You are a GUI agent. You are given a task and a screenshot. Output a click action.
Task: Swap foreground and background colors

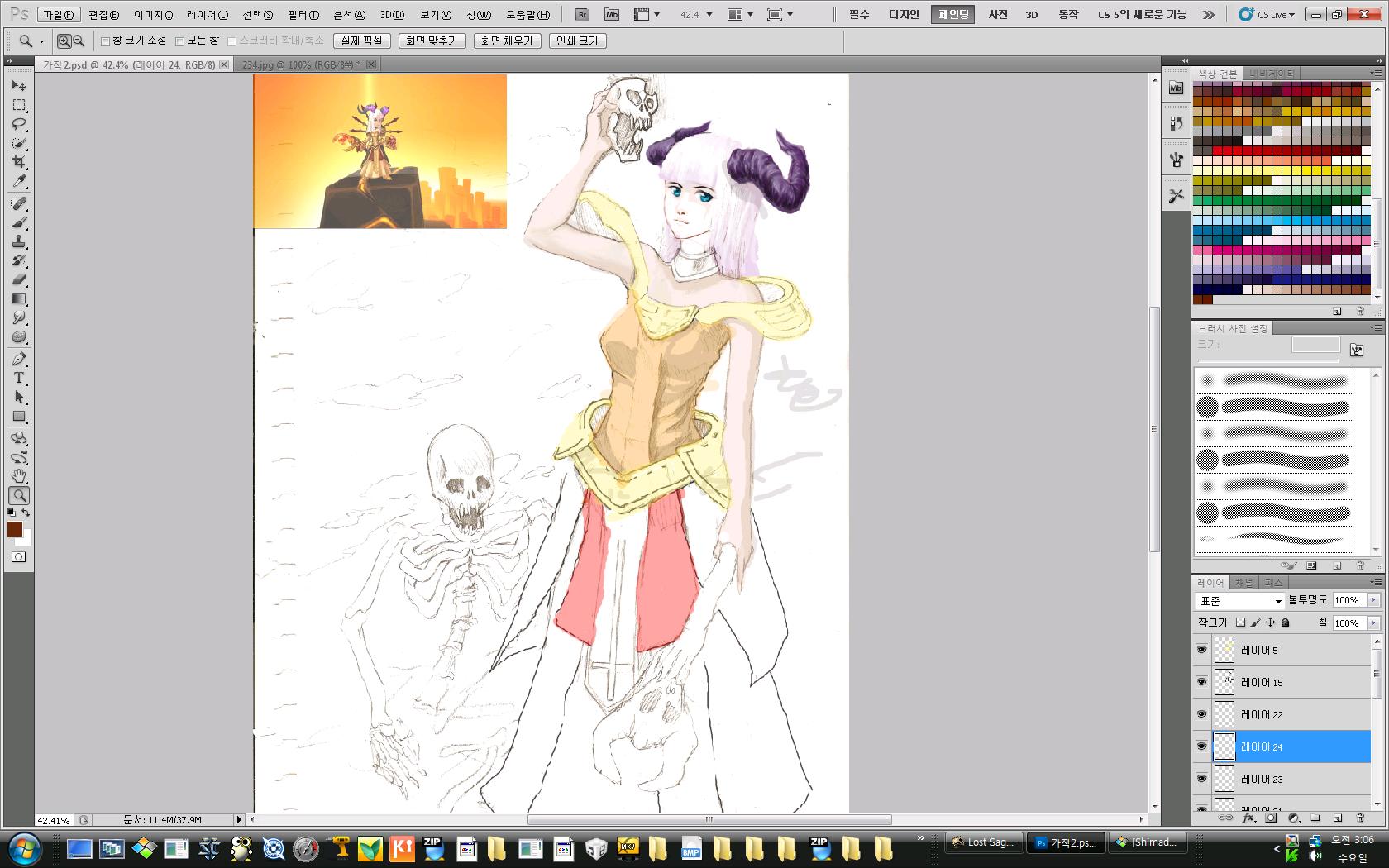tap(26, 513)
